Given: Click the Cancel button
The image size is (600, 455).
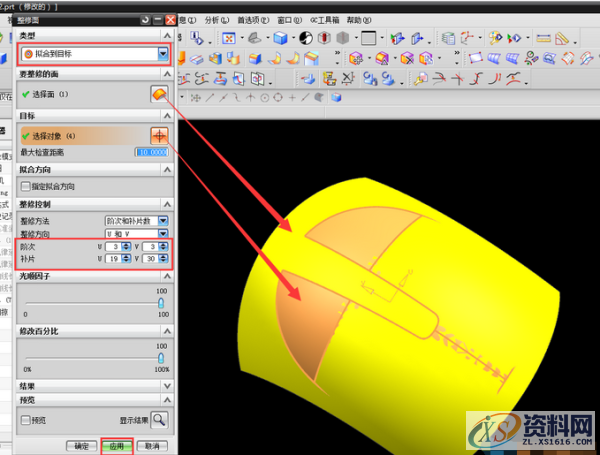Looking at the screenshot, I should (151, 446).
